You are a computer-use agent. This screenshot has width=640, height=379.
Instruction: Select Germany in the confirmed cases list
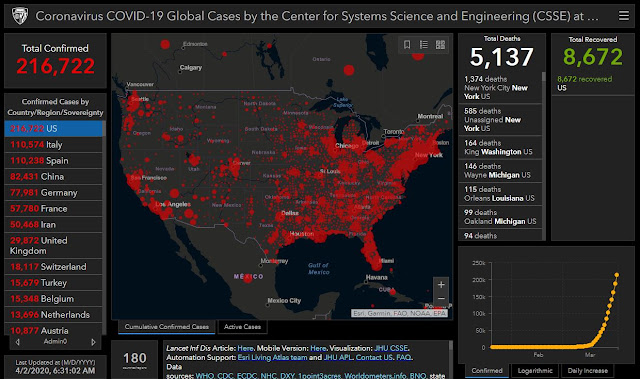click(x=53, y=193)
